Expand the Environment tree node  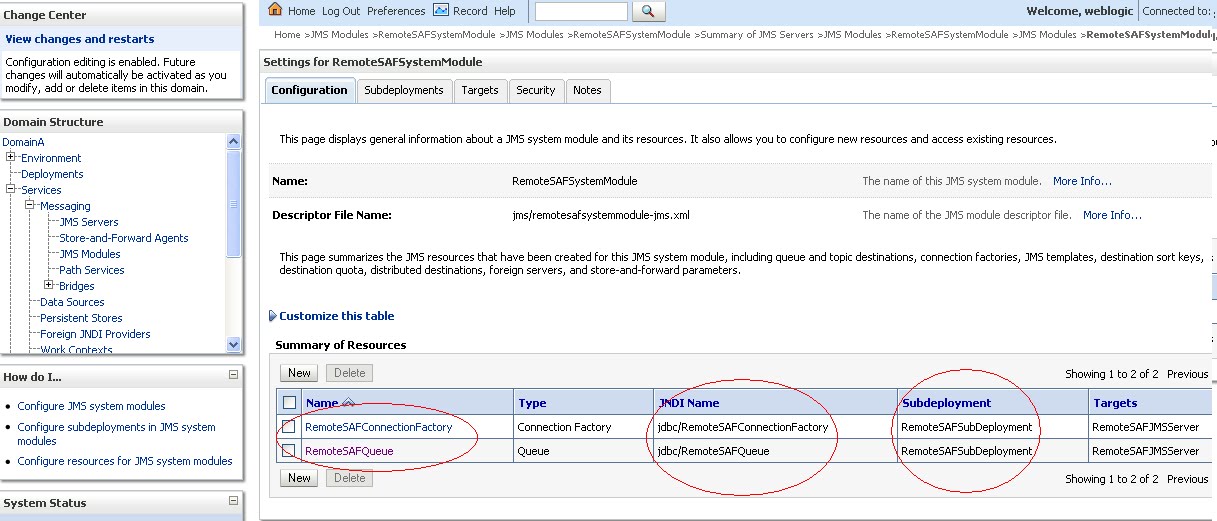(11, 157)
